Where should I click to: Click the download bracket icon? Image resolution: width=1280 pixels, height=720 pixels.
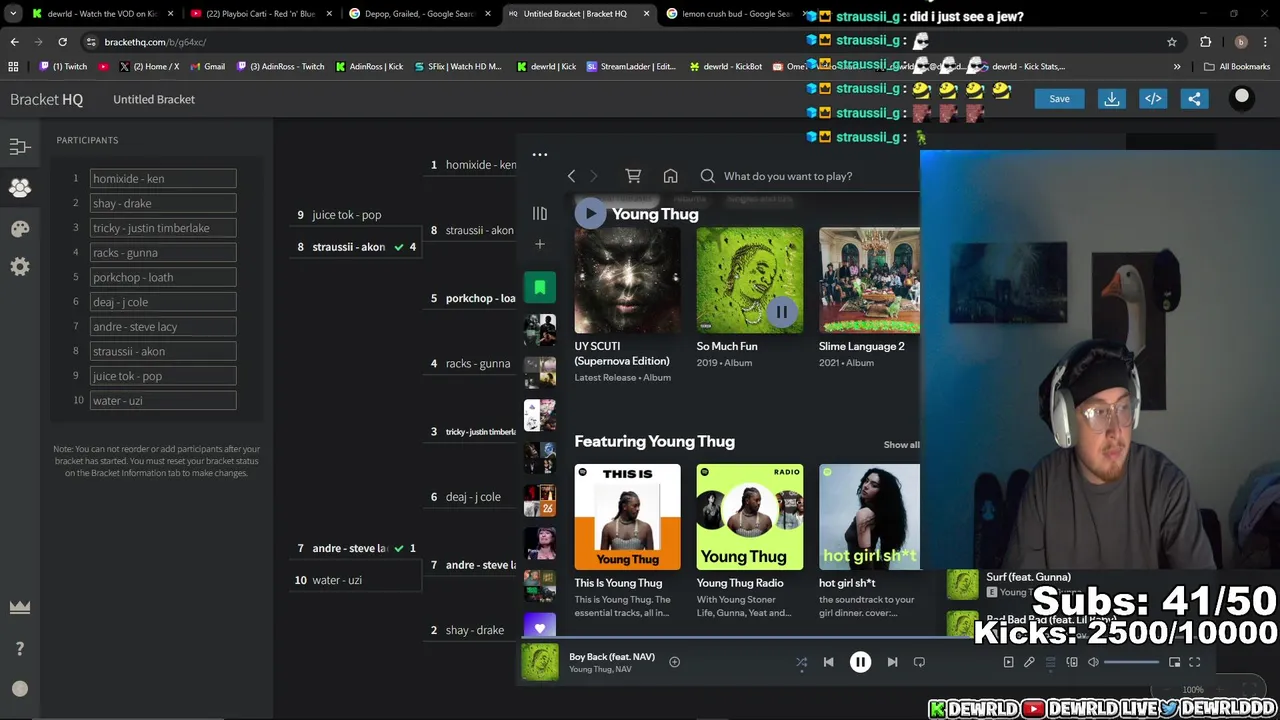coord(1111,99)
